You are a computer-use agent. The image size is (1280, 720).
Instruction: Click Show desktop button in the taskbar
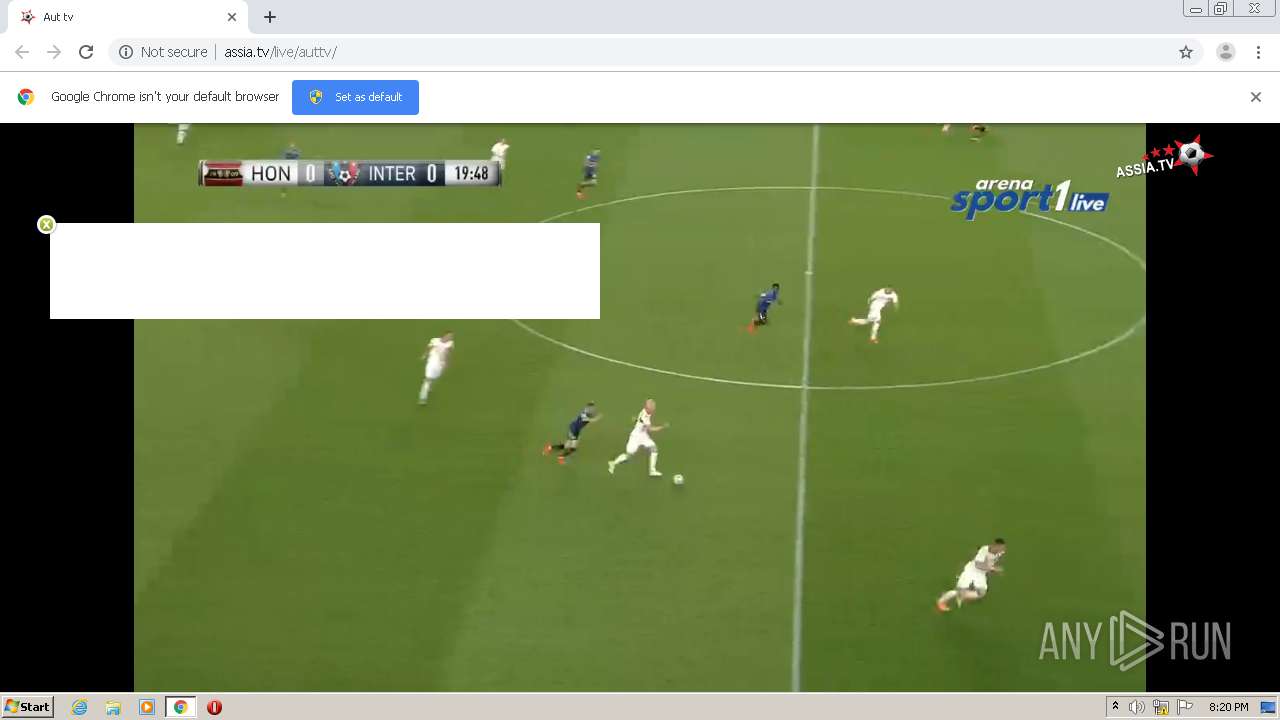pyautogui.click(x=1269, y=707)
